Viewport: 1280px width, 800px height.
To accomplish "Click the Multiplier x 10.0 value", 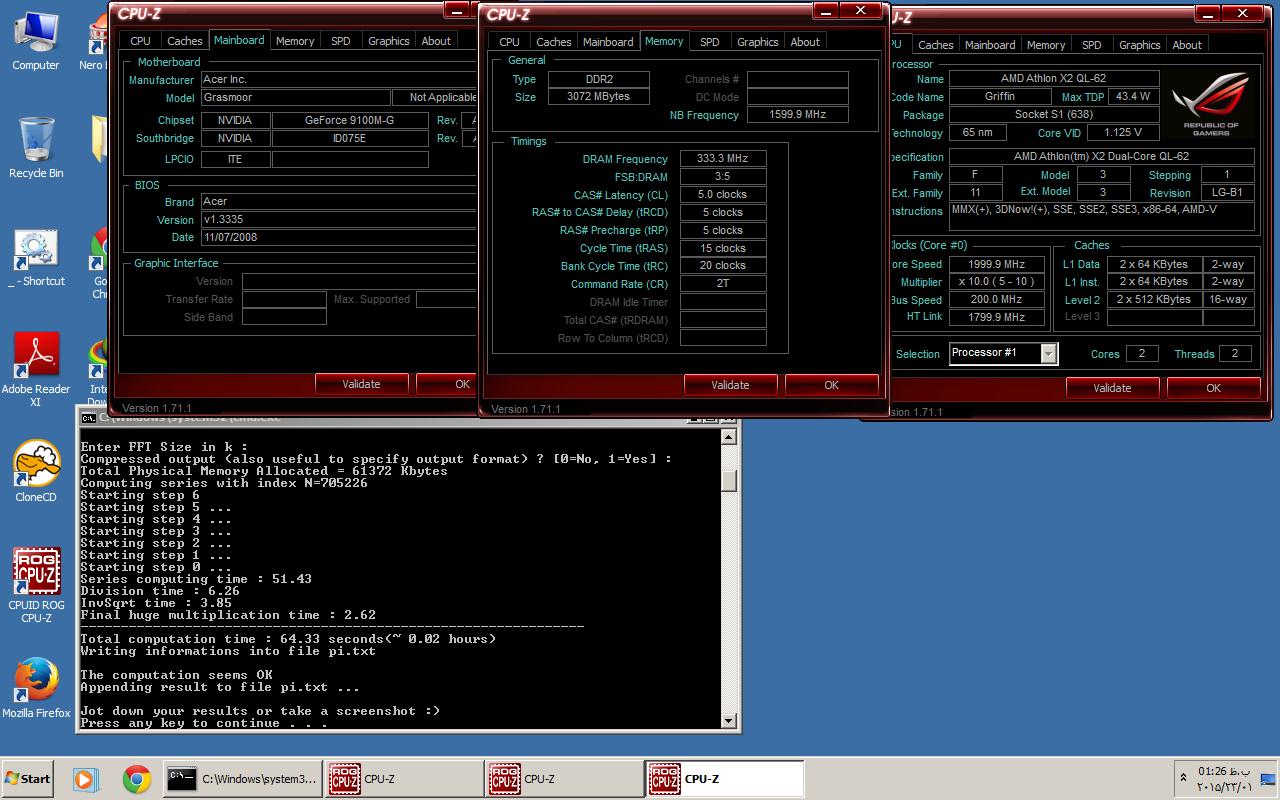I will (997, 282).
